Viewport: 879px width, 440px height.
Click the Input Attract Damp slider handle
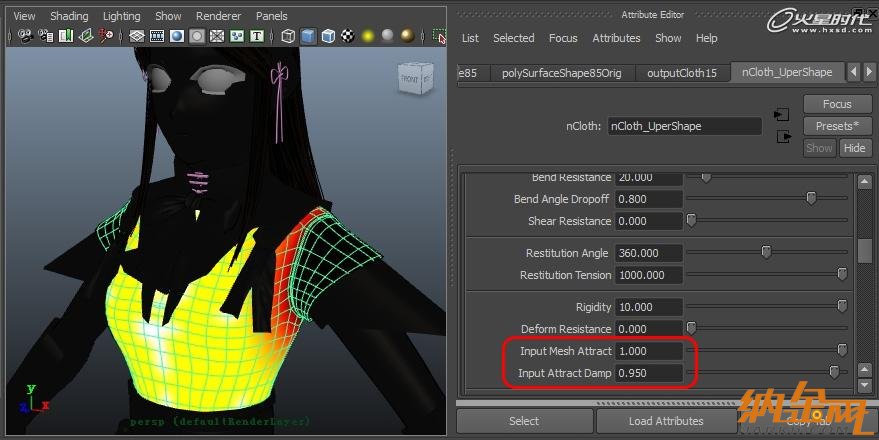pyautogui.click(x=834, y=372)
